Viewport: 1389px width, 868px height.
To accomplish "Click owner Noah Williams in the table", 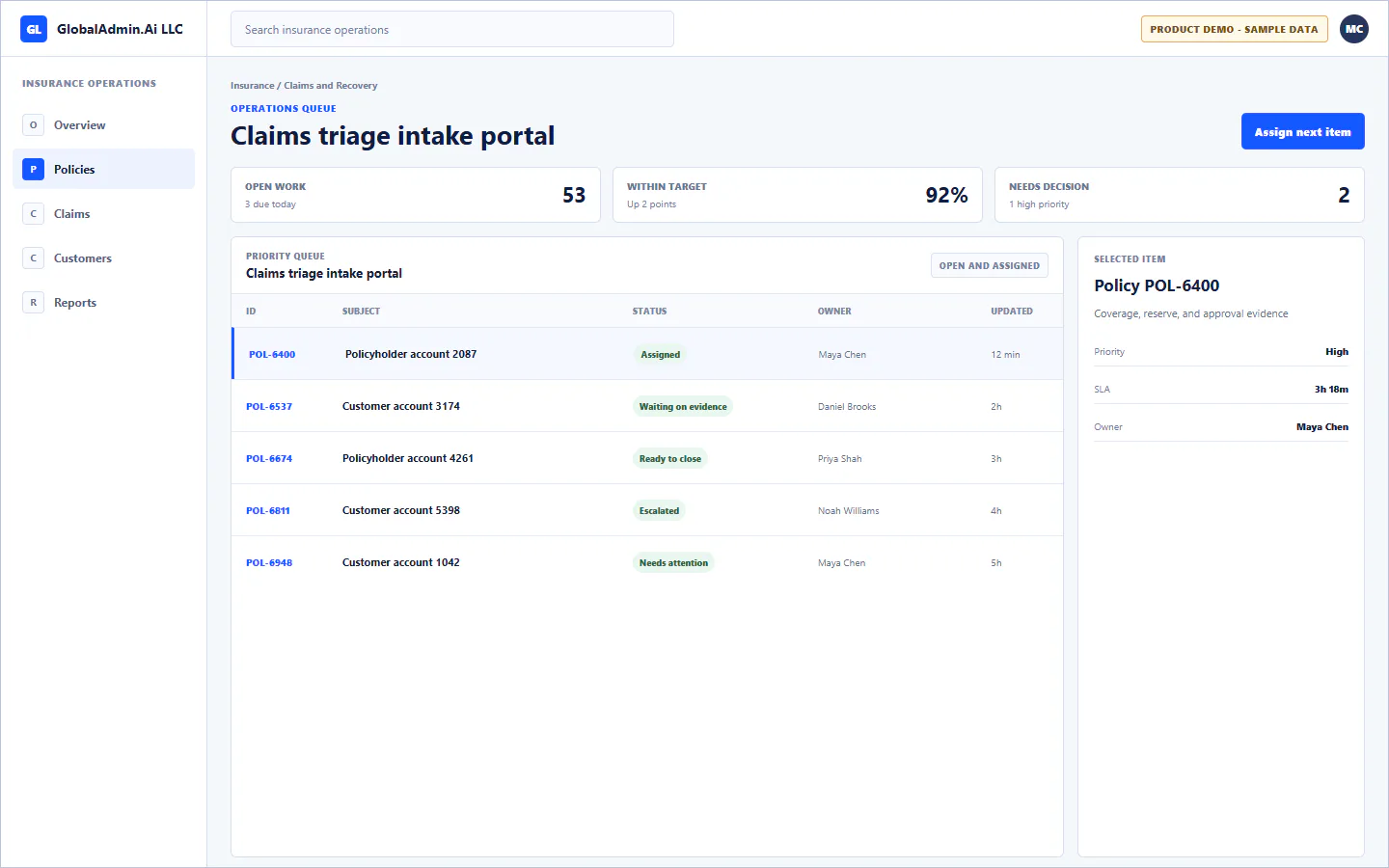I will (x=849, y=511).
